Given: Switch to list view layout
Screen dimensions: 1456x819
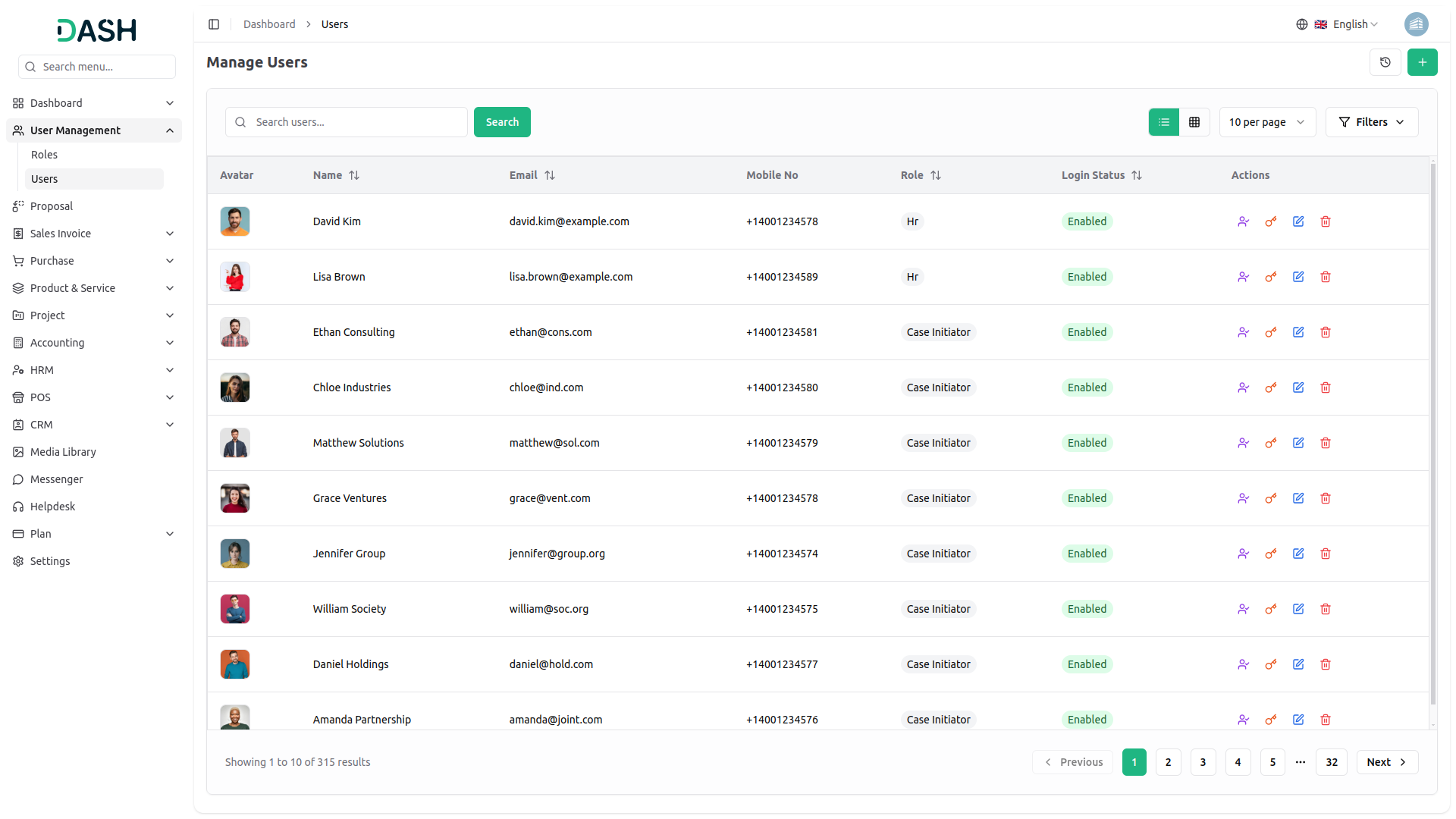Looking at the screenshot, I should click(x=1164, y=122).
